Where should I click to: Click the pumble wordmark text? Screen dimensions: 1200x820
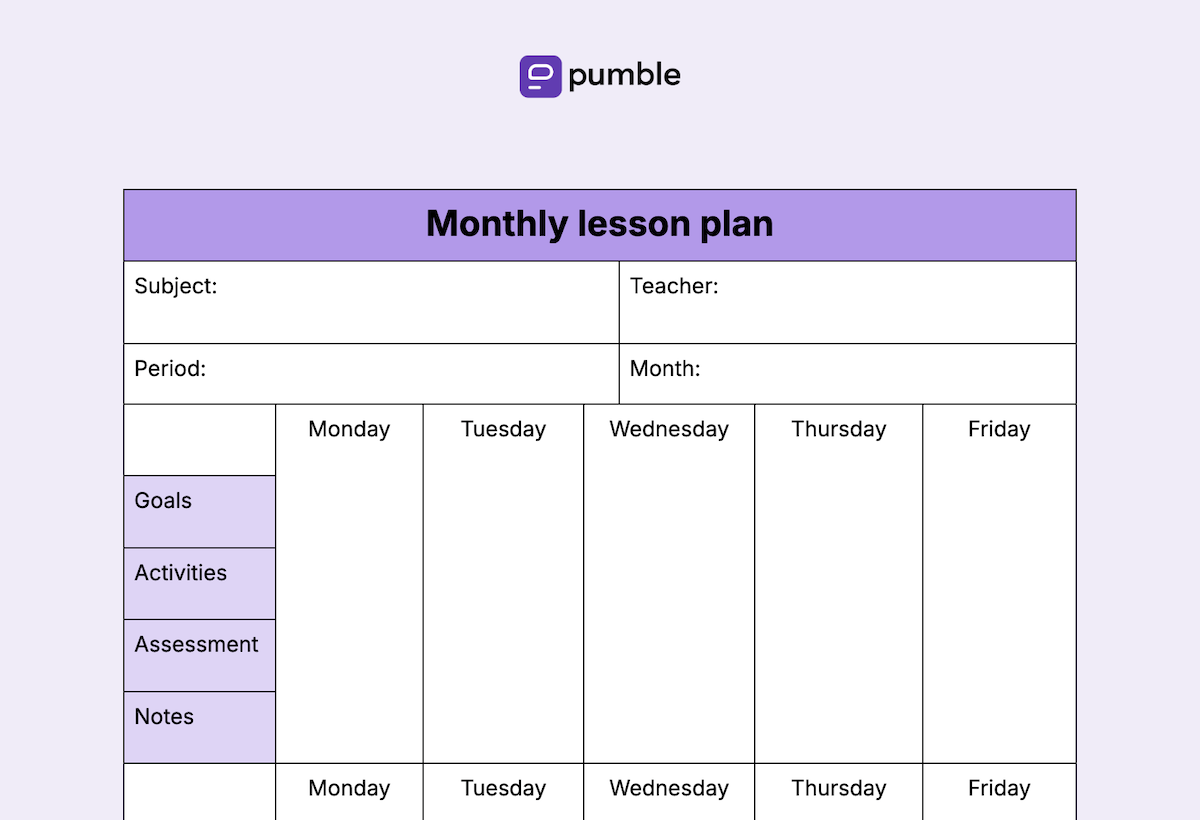click(x=624, y=76)
